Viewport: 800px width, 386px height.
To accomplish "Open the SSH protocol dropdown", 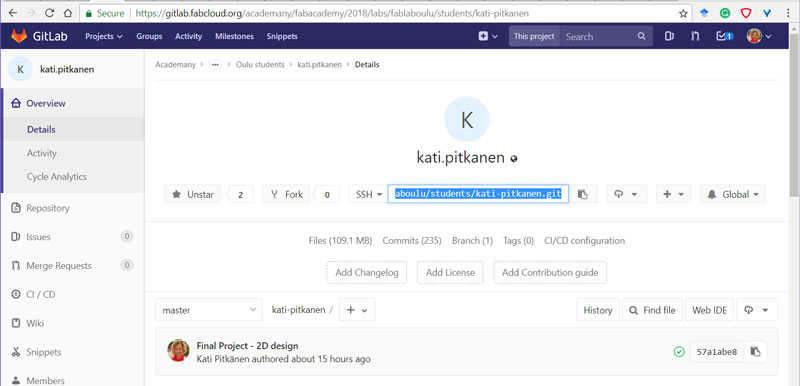I will (368, 194).
